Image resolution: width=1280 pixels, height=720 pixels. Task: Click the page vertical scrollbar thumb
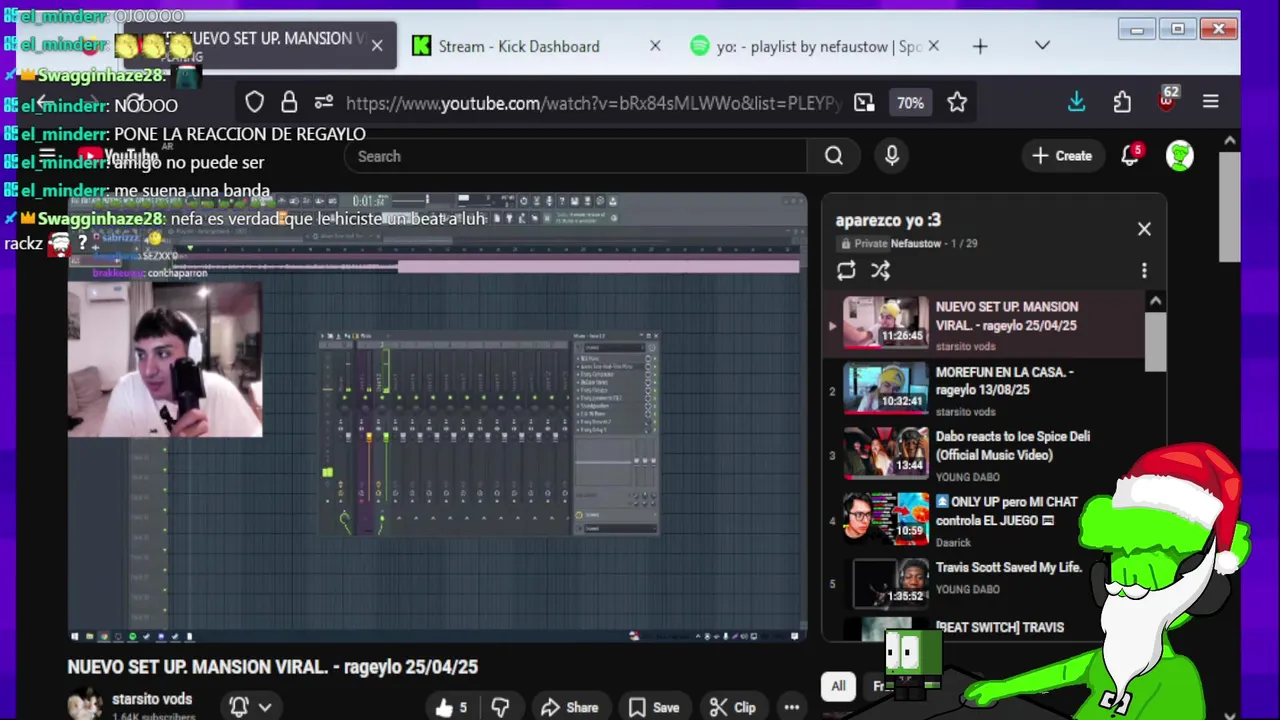[x=1230, y=207]
